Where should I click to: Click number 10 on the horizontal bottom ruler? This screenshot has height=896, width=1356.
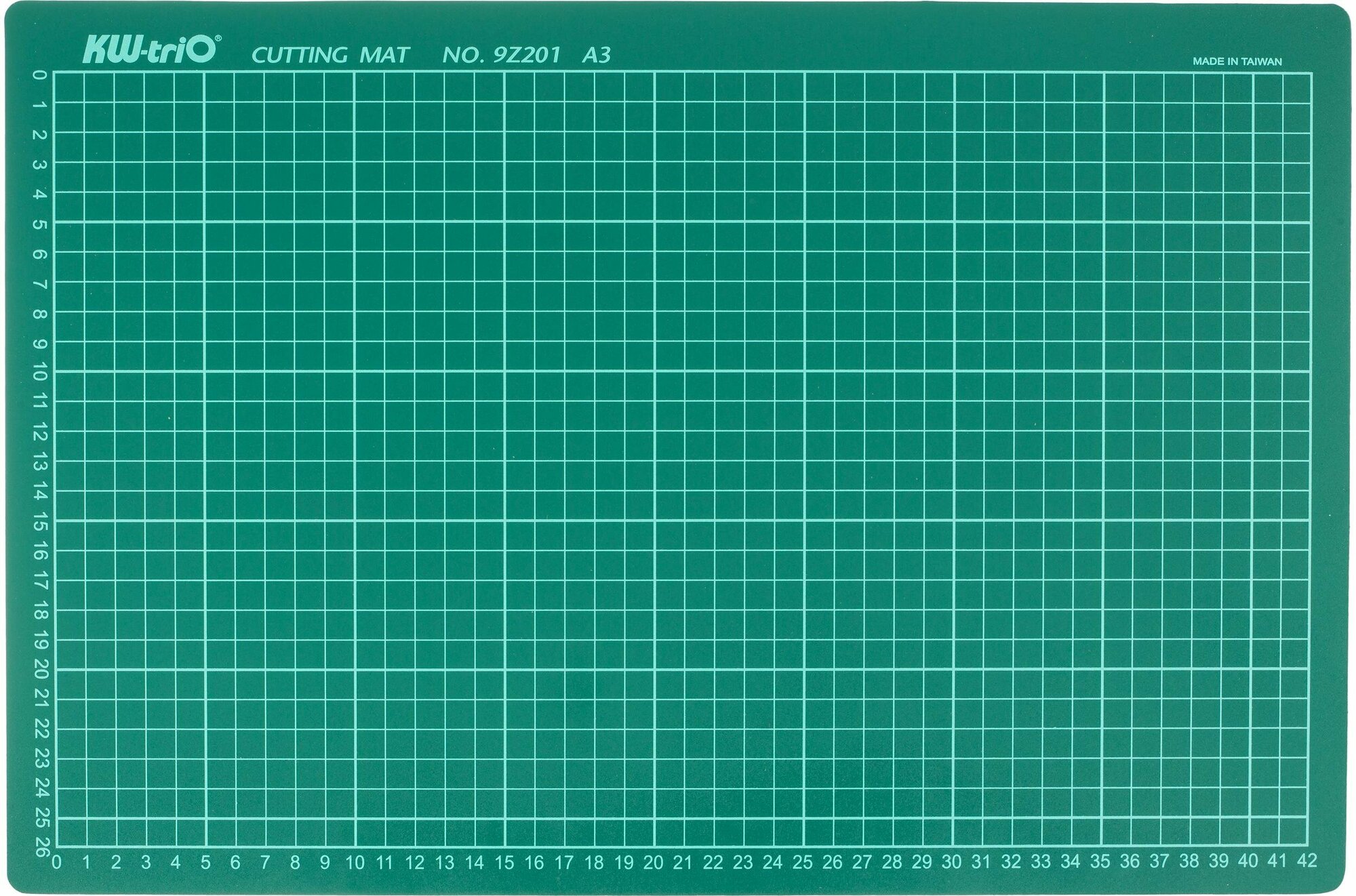[355, 863]
